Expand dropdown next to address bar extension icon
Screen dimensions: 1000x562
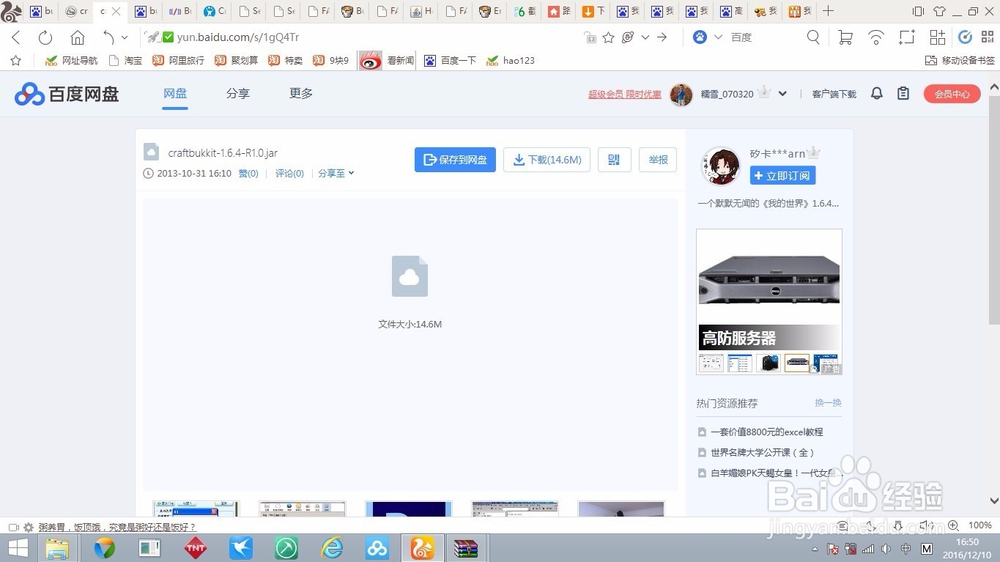coord(645,38)
